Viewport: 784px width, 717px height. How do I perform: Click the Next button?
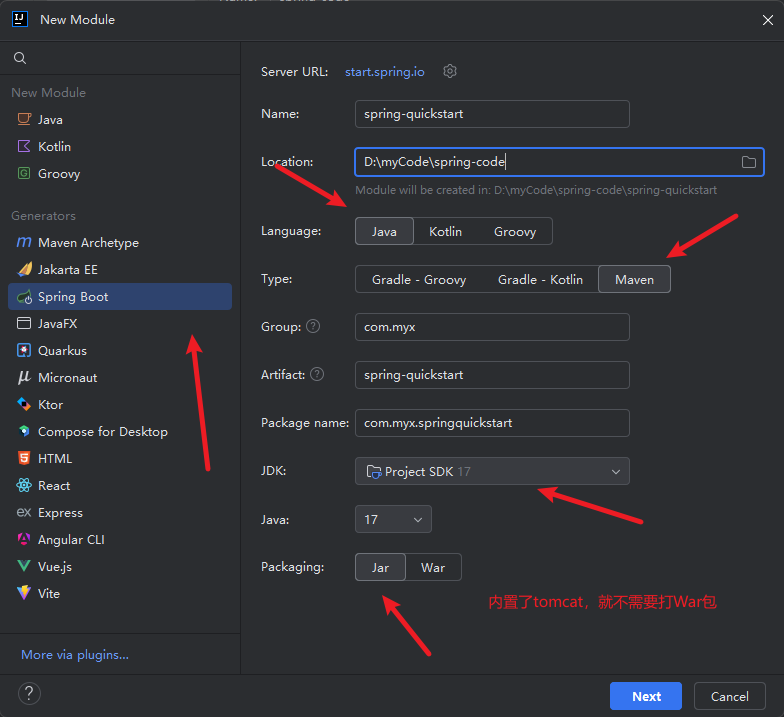645,696
